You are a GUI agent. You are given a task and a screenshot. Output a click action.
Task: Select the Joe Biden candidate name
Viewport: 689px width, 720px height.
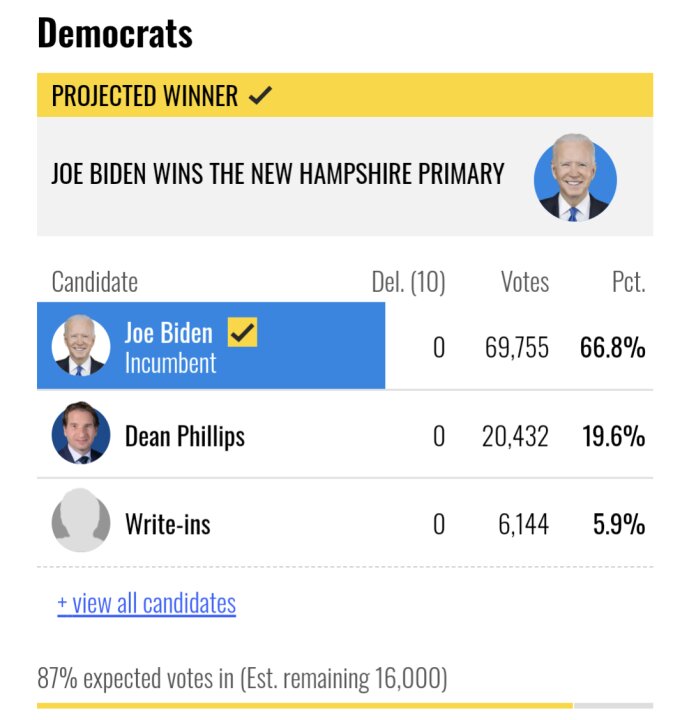click(169, 333)
